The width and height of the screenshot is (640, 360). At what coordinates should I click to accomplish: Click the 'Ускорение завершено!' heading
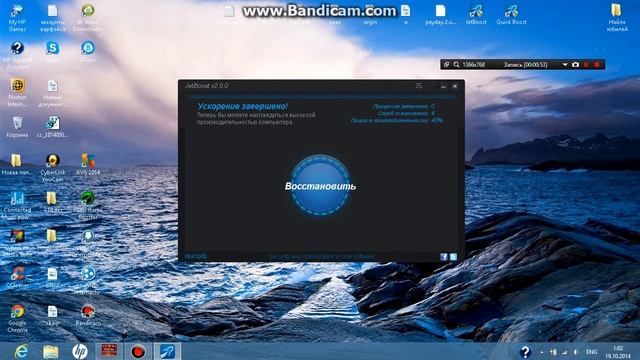point(242,106)
